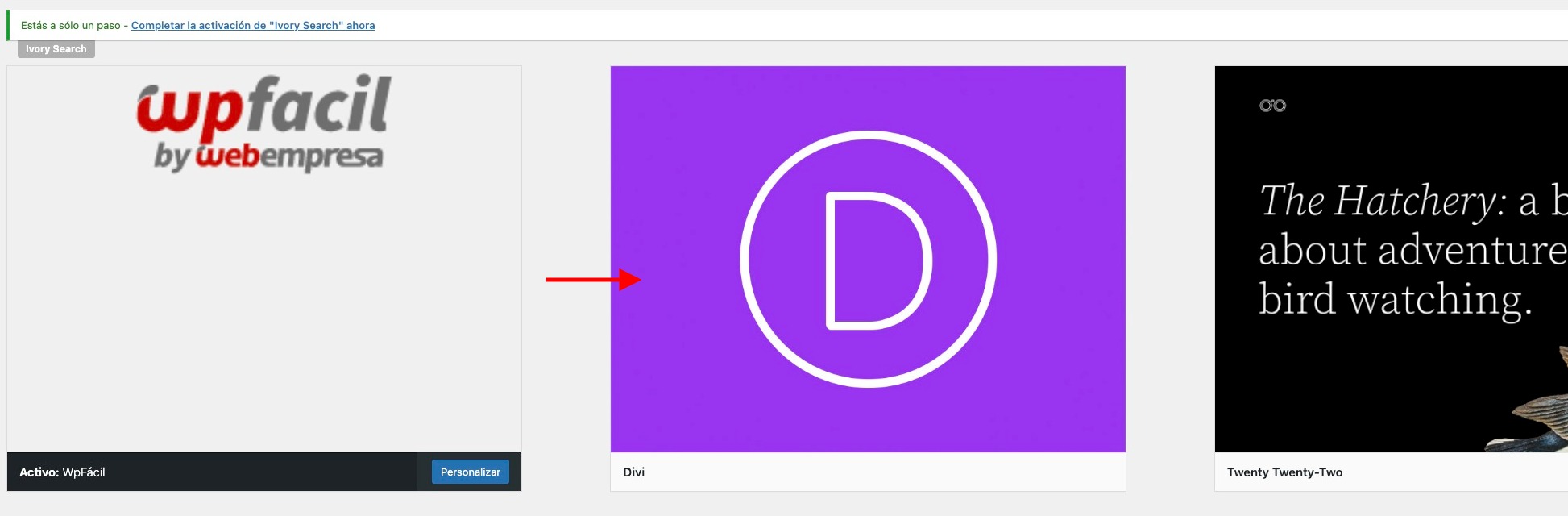The height and width of the screenshot is (516, 1568).
Task: Click the Activo: WpFácil label
Action: pyautogui.click(x=62, y=472)
